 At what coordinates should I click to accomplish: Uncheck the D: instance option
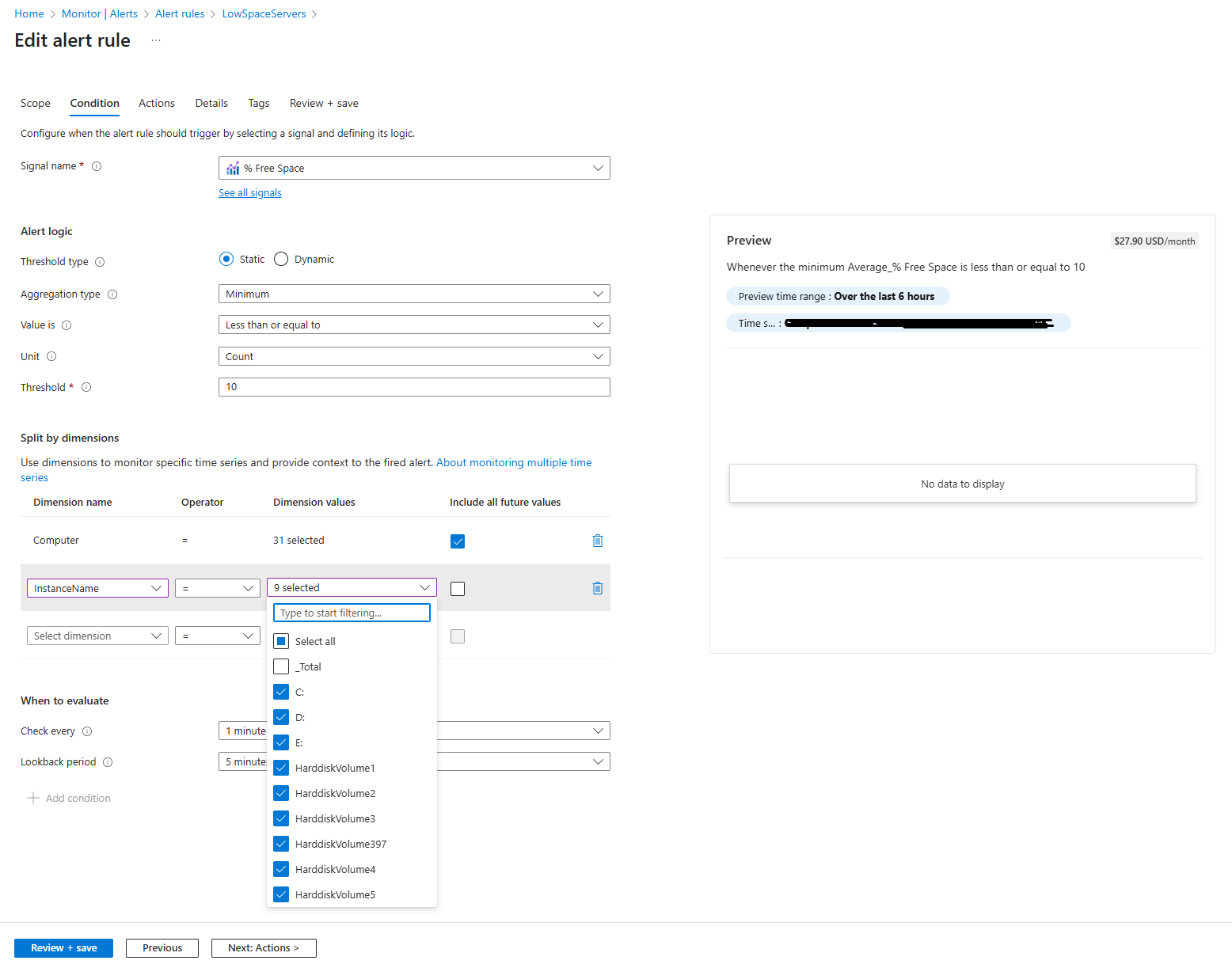(281, 717)
